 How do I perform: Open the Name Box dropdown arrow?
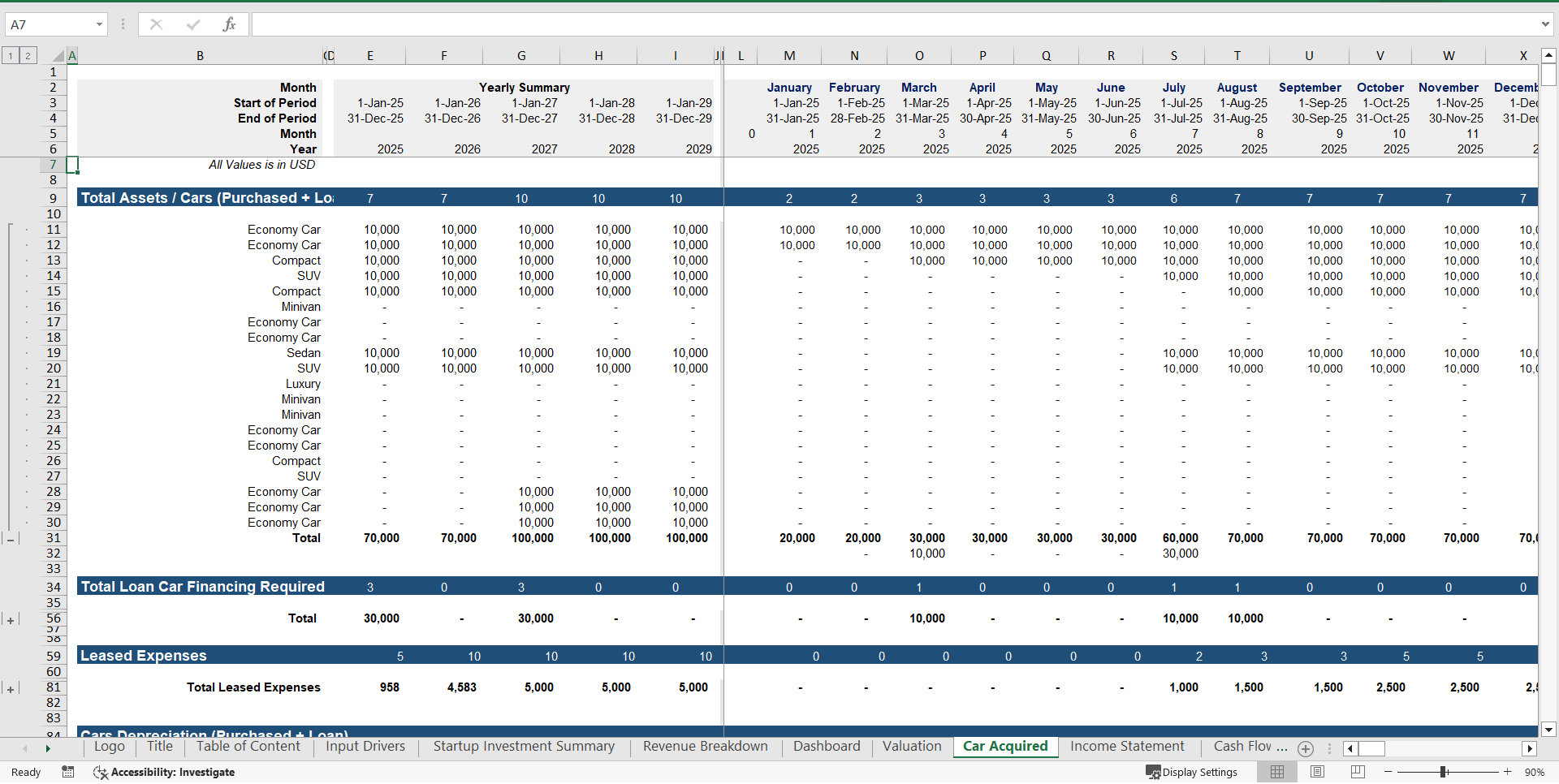(x=99, y=24)
